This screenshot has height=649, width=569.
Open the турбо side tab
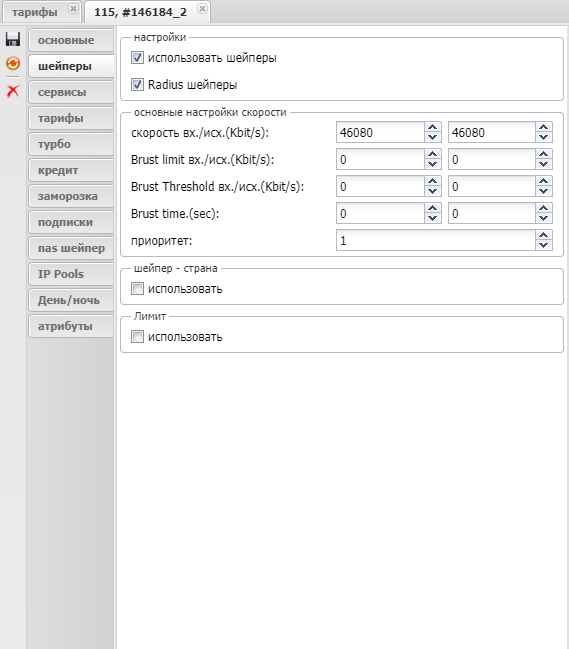click(x=71, y=144)
